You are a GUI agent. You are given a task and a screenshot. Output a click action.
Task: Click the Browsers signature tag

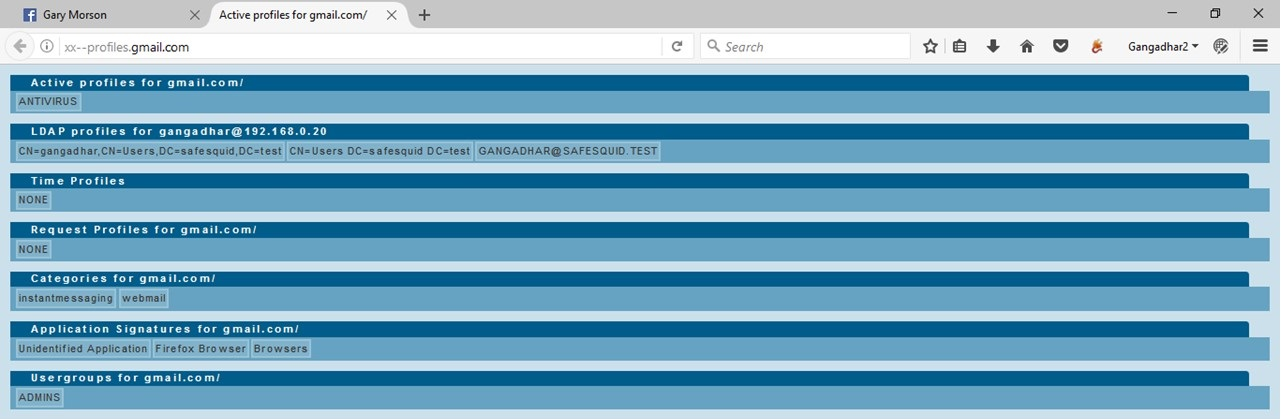tap(281, 348)
